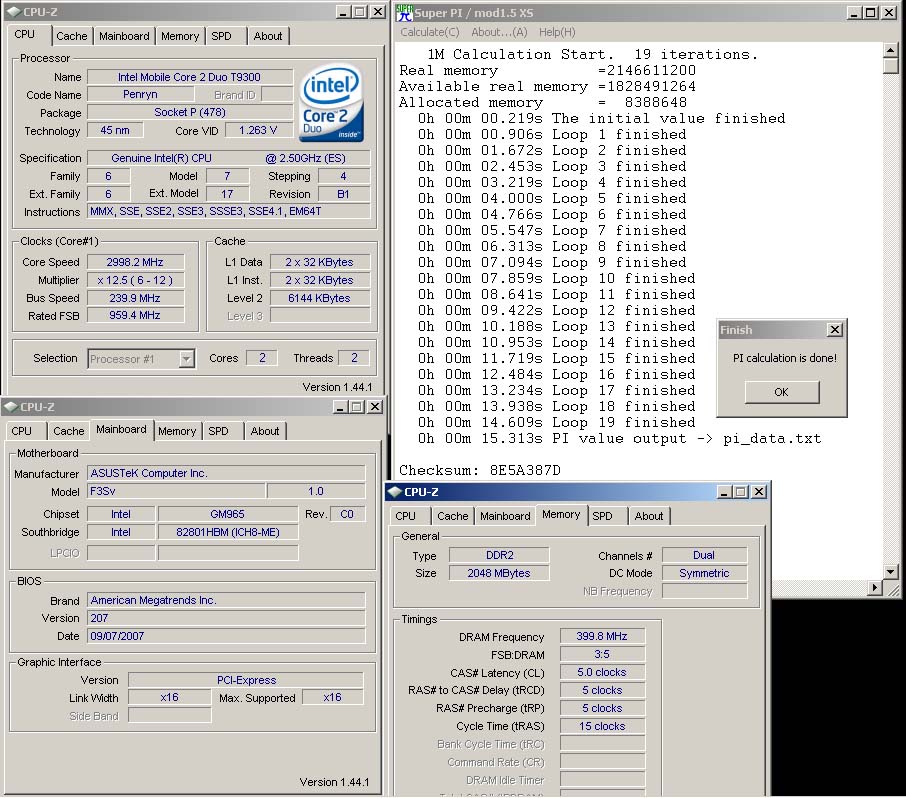Click Manufacturer field ASUSTeK Computer Inc.
Viewport: 906px width, 798px height.
[x=226, y=473]
